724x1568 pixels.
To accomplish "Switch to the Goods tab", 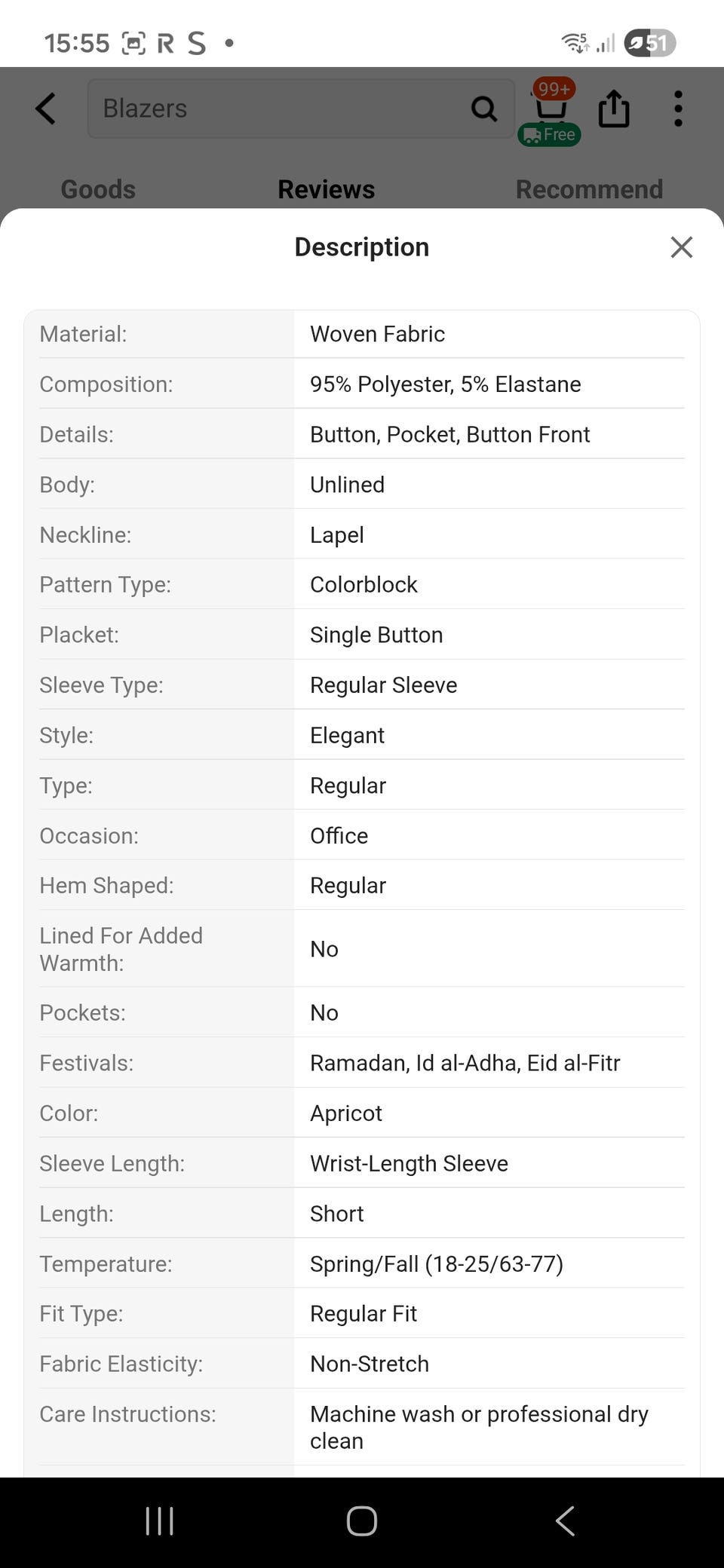I will pyautogui.click(x=98, y=189).
